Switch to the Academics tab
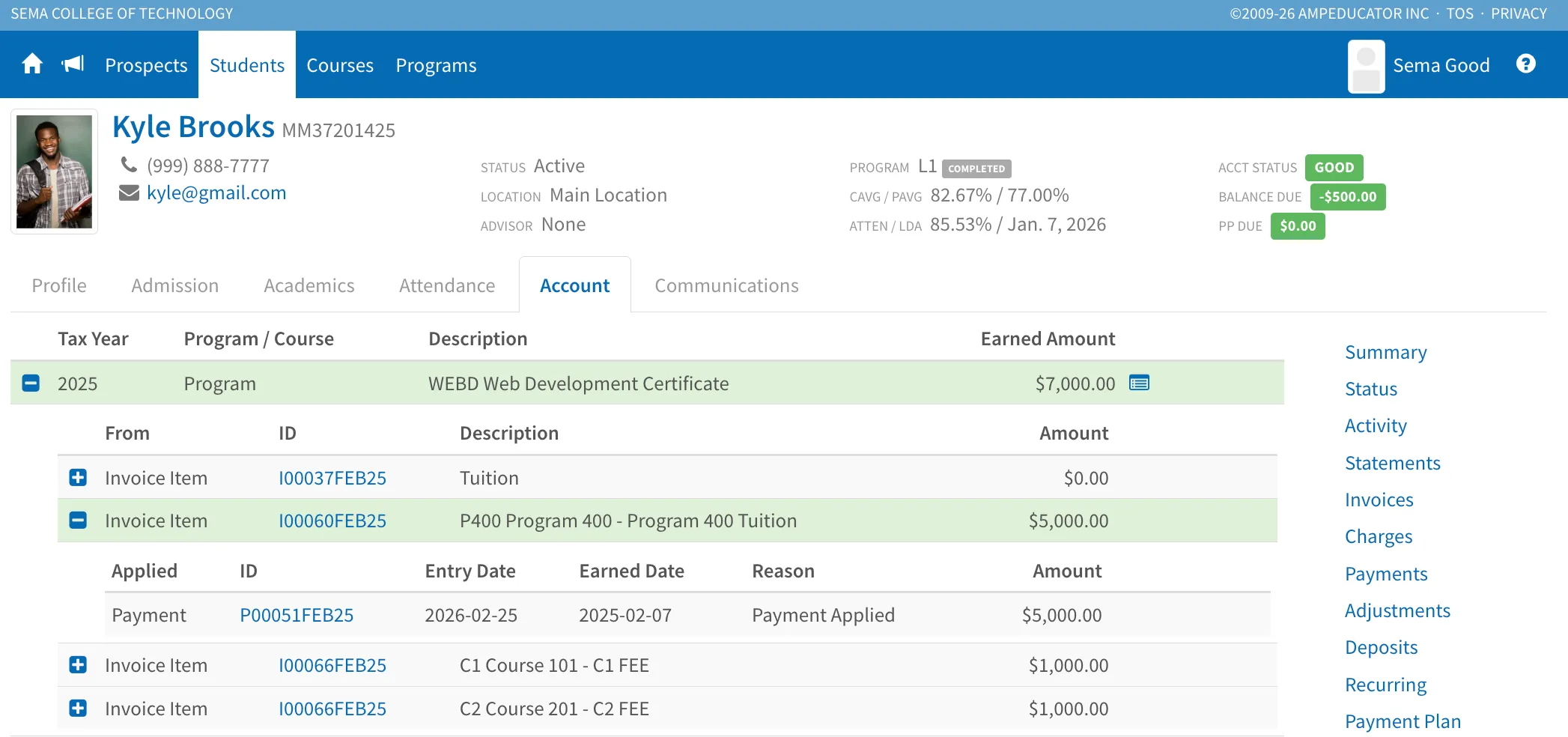The image size is (1568, 737). (x=309, y=285)
